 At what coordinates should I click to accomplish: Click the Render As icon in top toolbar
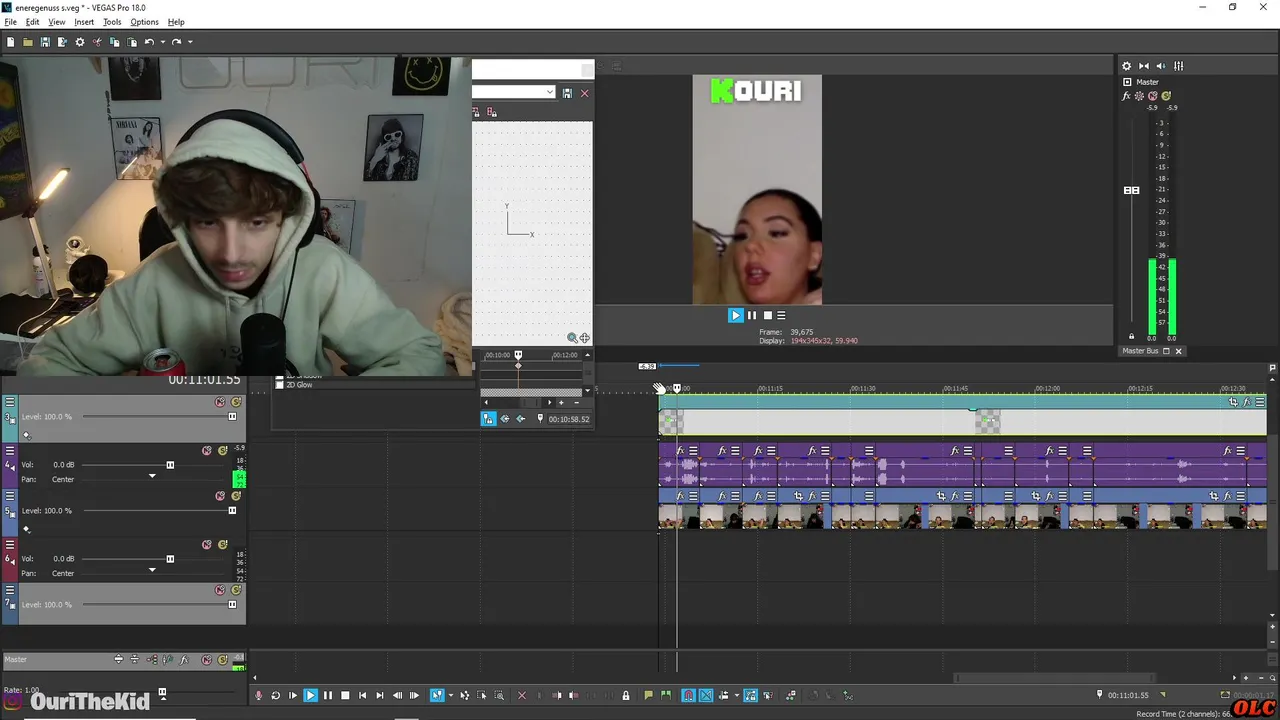tap(62, 42)
